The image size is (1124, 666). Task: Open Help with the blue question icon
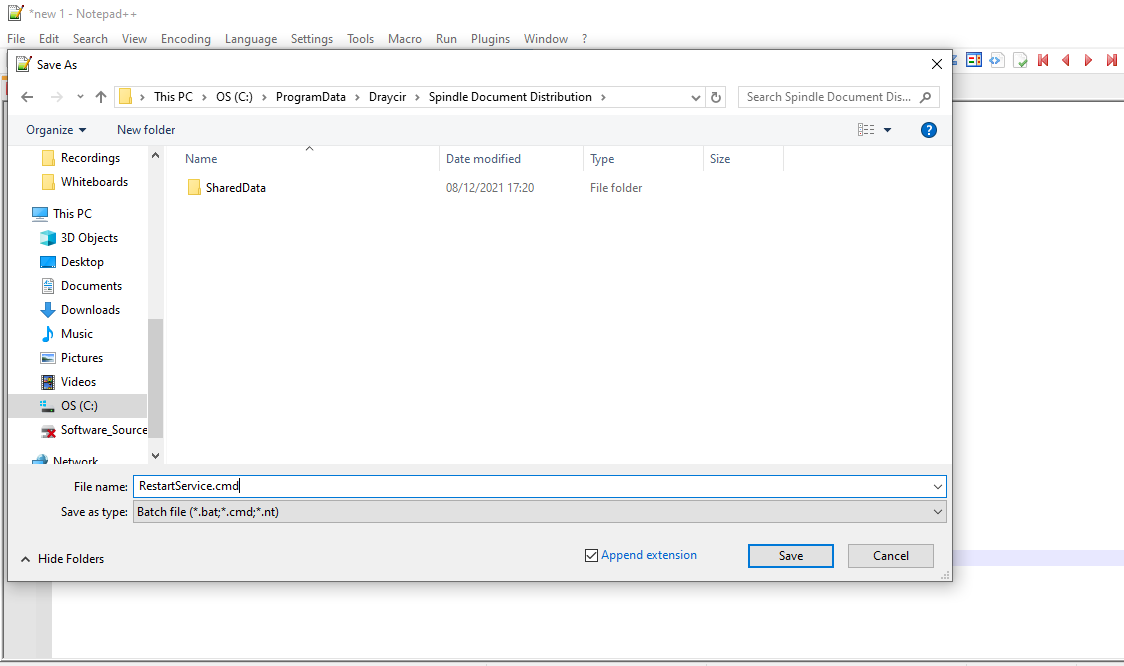(928, 130)
